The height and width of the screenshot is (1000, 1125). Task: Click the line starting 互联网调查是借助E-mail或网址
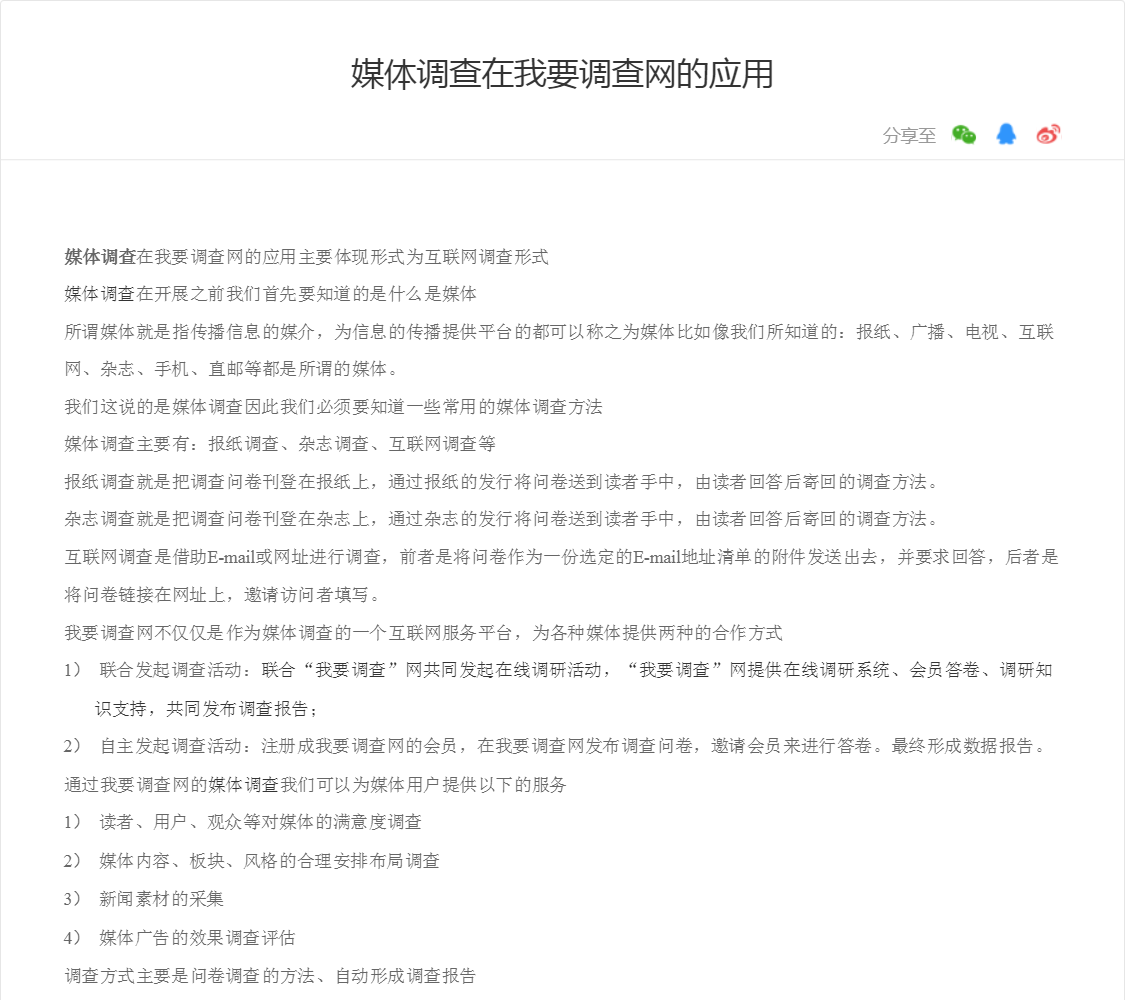pos(562,557)
